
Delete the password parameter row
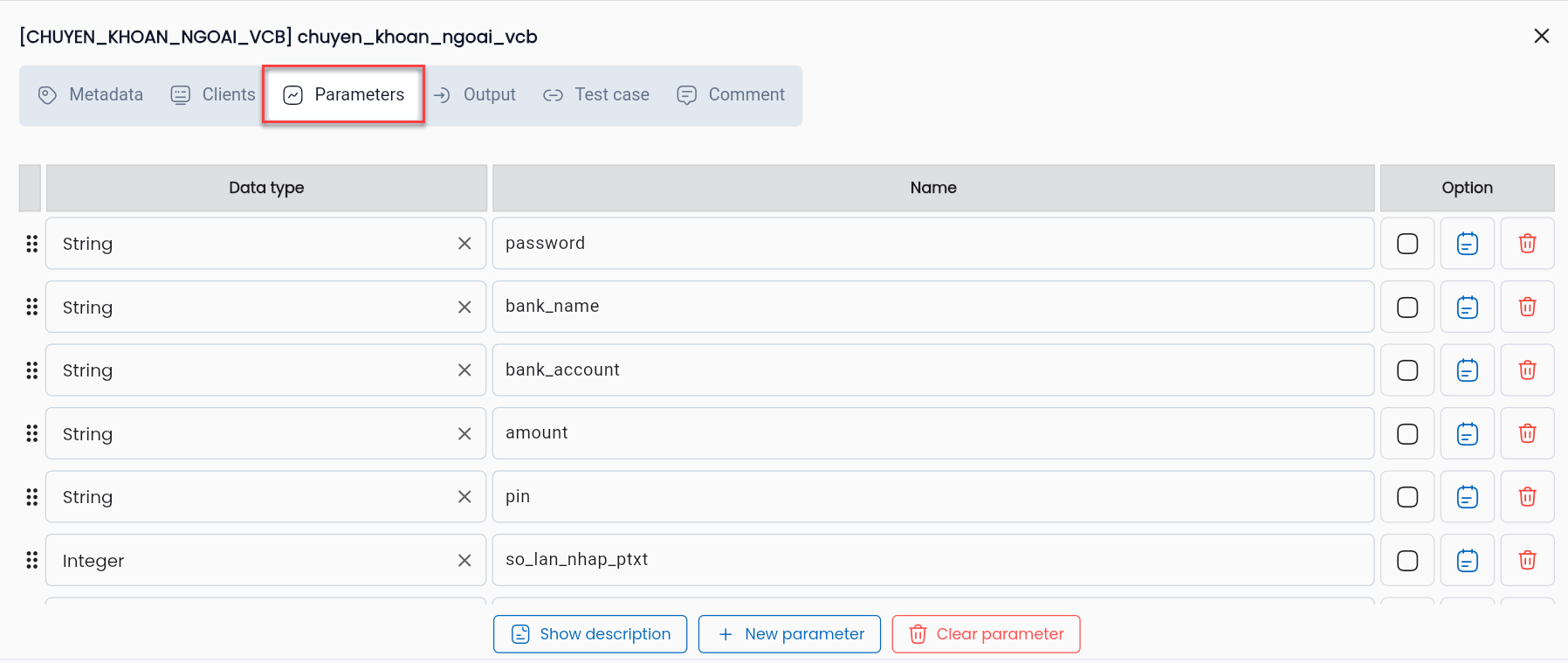[1527, 244]
